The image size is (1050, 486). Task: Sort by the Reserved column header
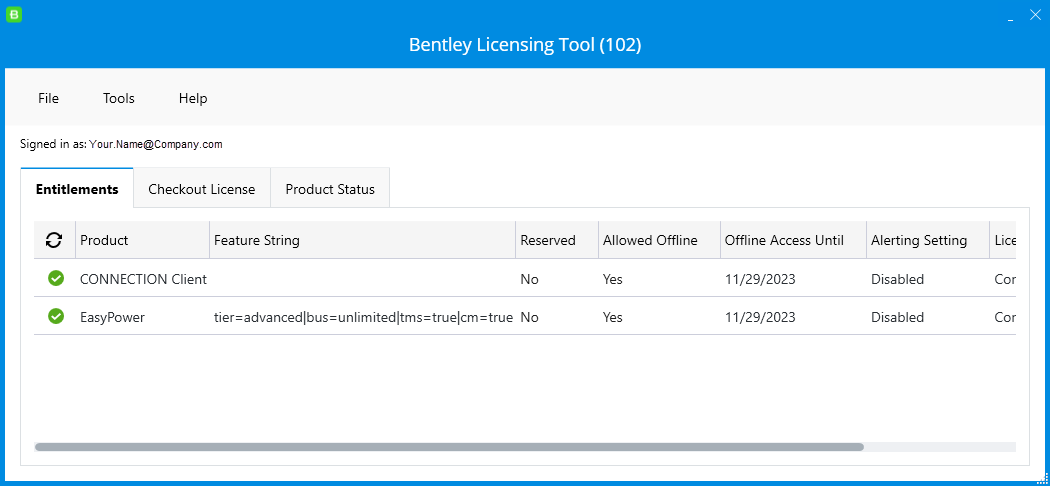(557, 240)
